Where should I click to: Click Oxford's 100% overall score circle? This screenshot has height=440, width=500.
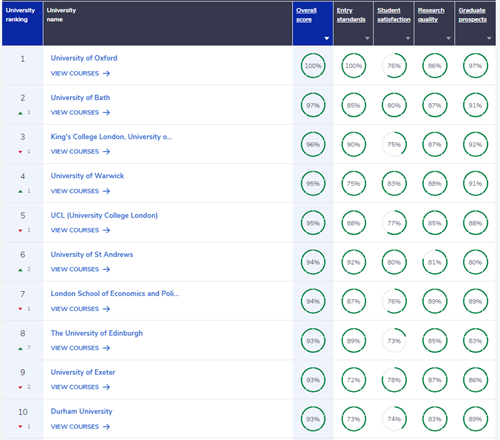pos(313,66)
